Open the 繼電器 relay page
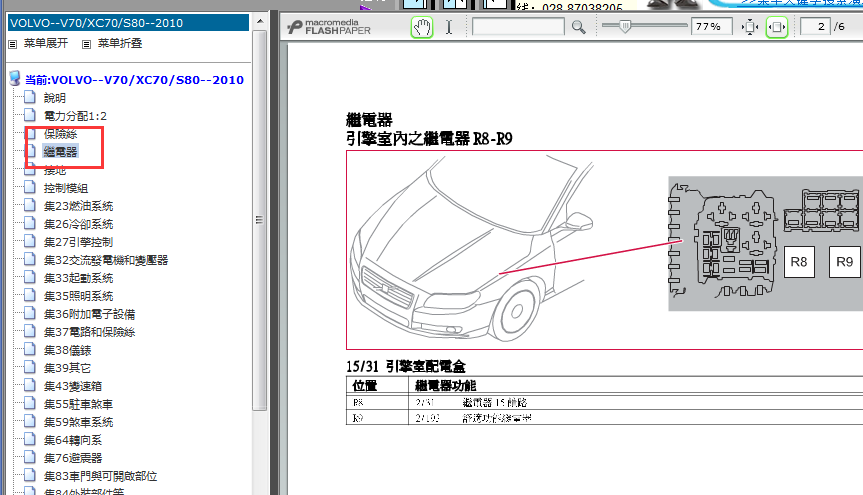The height and width of the screenshot is (495, 863). [x=61, y=151]
